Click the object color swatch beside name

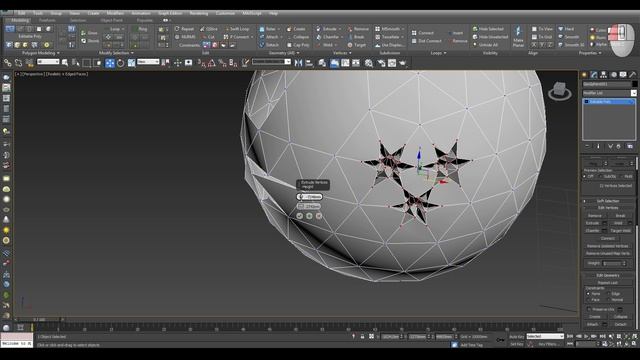click(634, 84)
